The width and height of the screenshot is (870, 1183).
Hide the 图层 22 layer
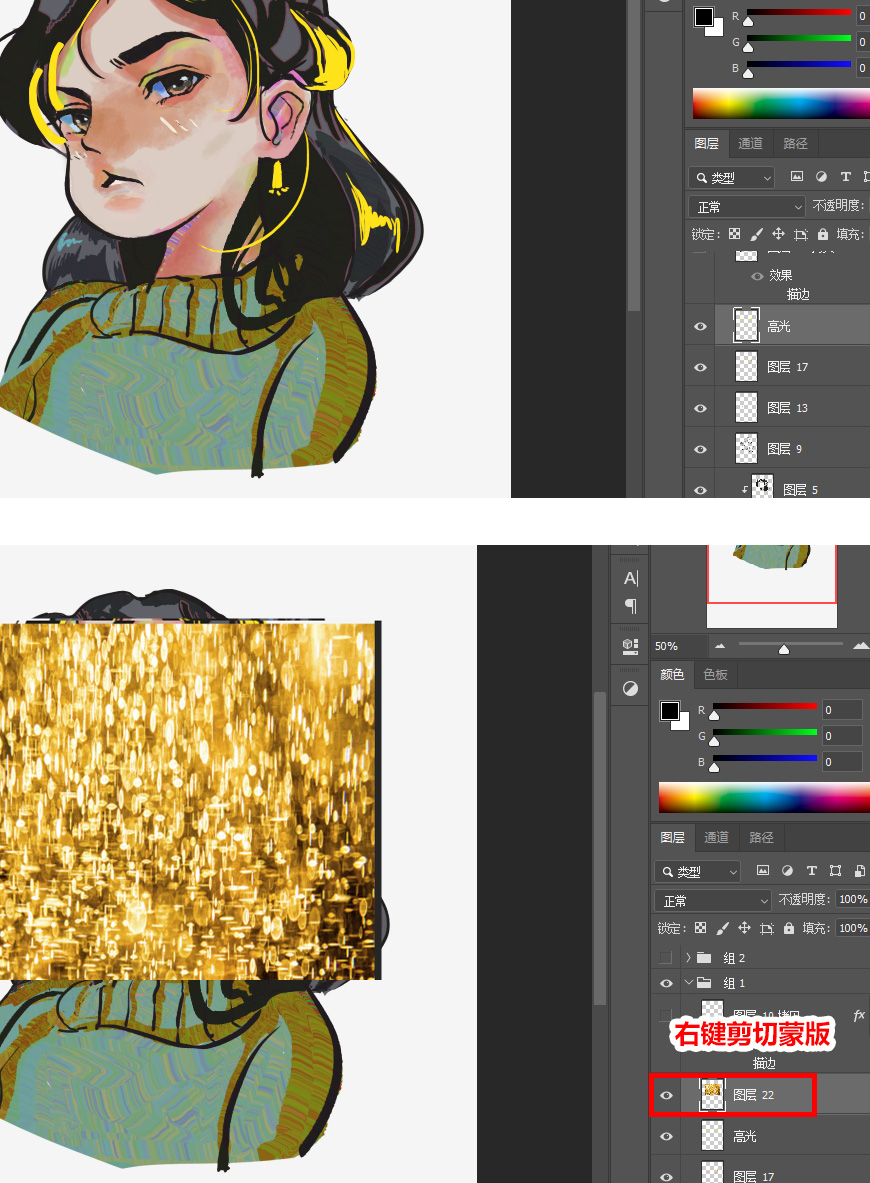tap(666, 1096)
